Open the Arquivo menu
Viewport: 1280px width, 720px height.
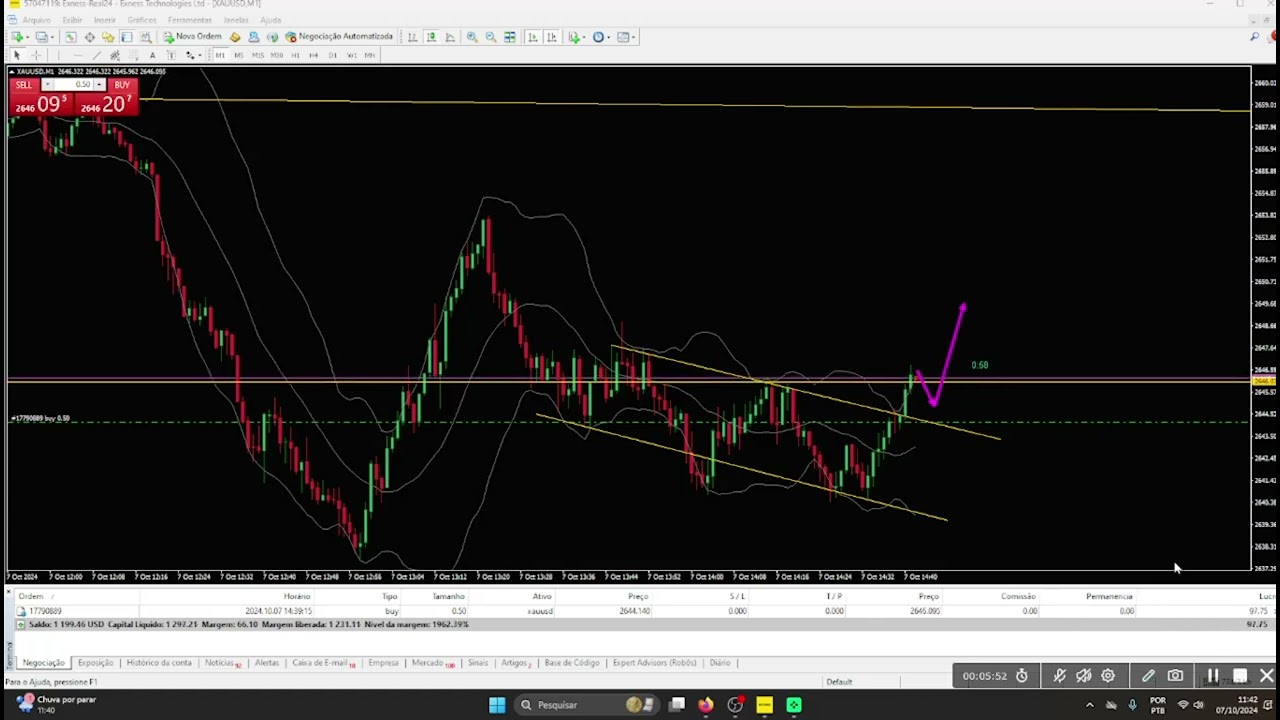(36, 20)
